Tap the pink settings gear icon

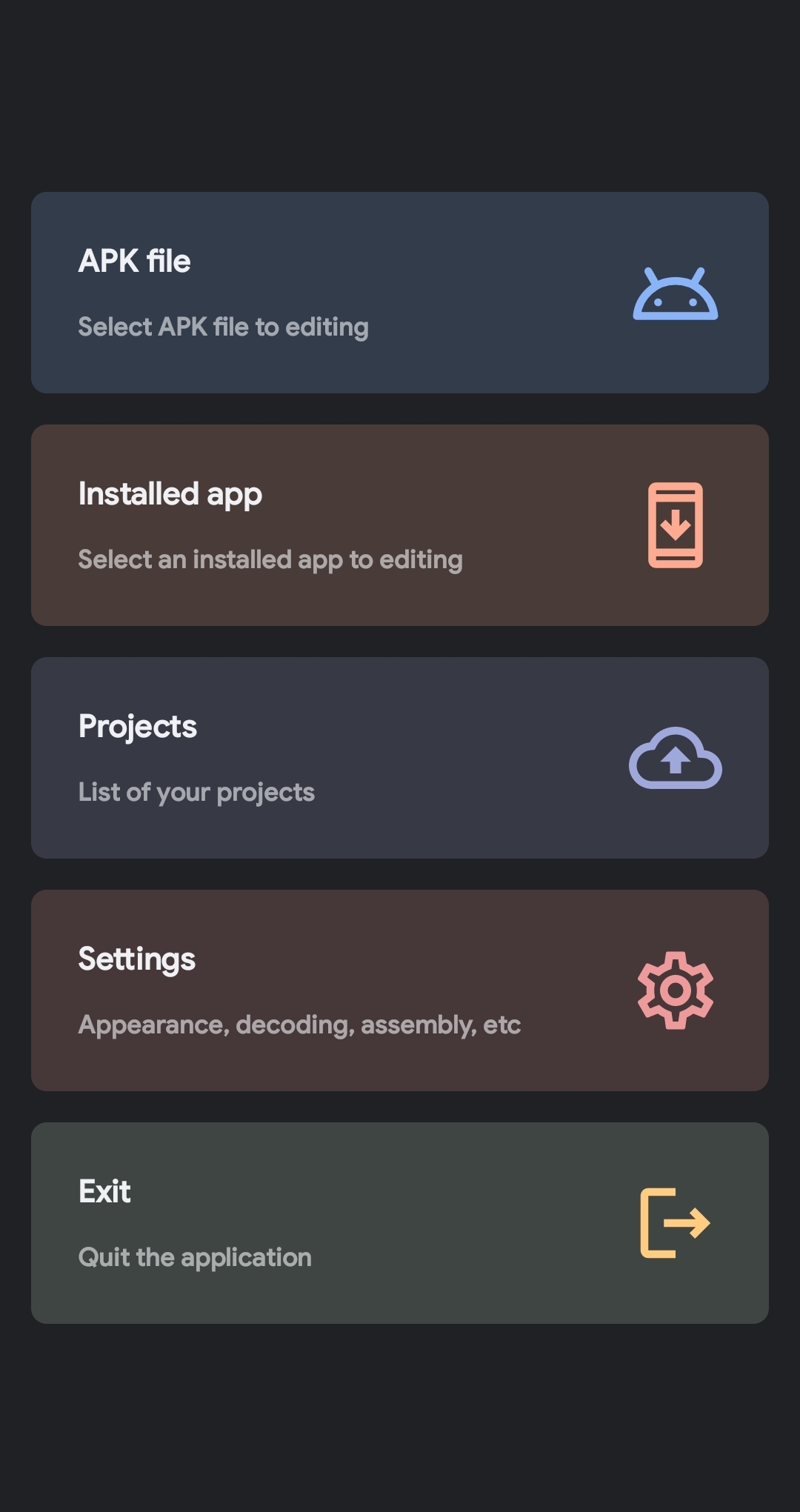(x=675, y=990)
